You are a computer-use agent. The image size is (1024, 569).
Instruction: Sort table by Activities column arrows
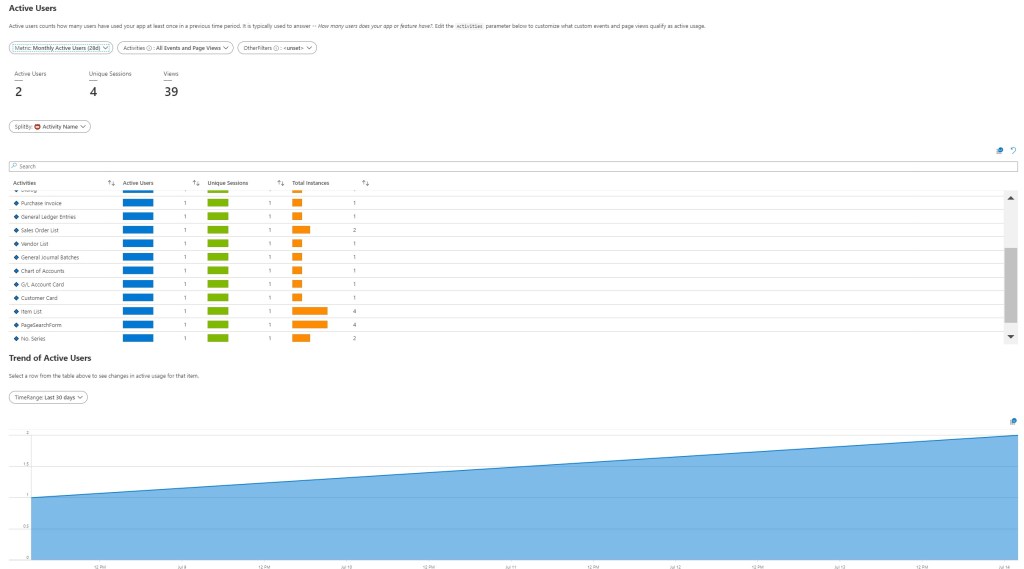coord(111,183)
